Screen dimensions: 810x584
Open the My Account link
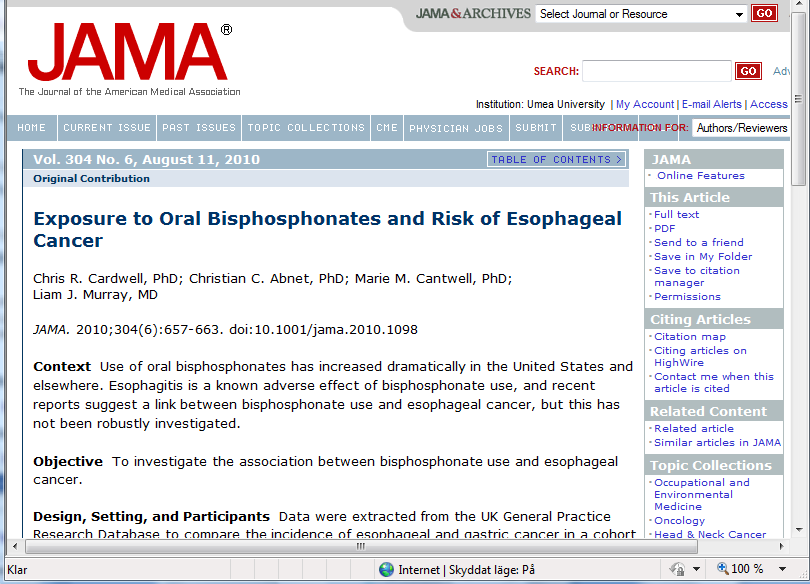click(x=645, y=104)
